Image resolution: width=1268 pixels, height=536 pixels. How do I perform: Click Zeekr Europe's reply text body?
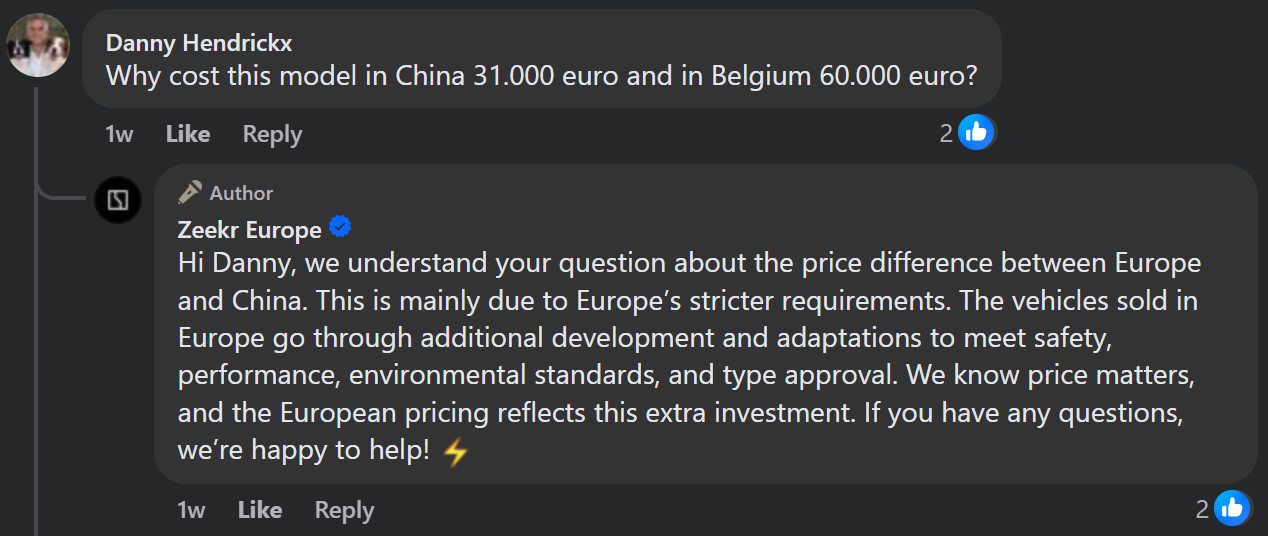coord(690,356)
